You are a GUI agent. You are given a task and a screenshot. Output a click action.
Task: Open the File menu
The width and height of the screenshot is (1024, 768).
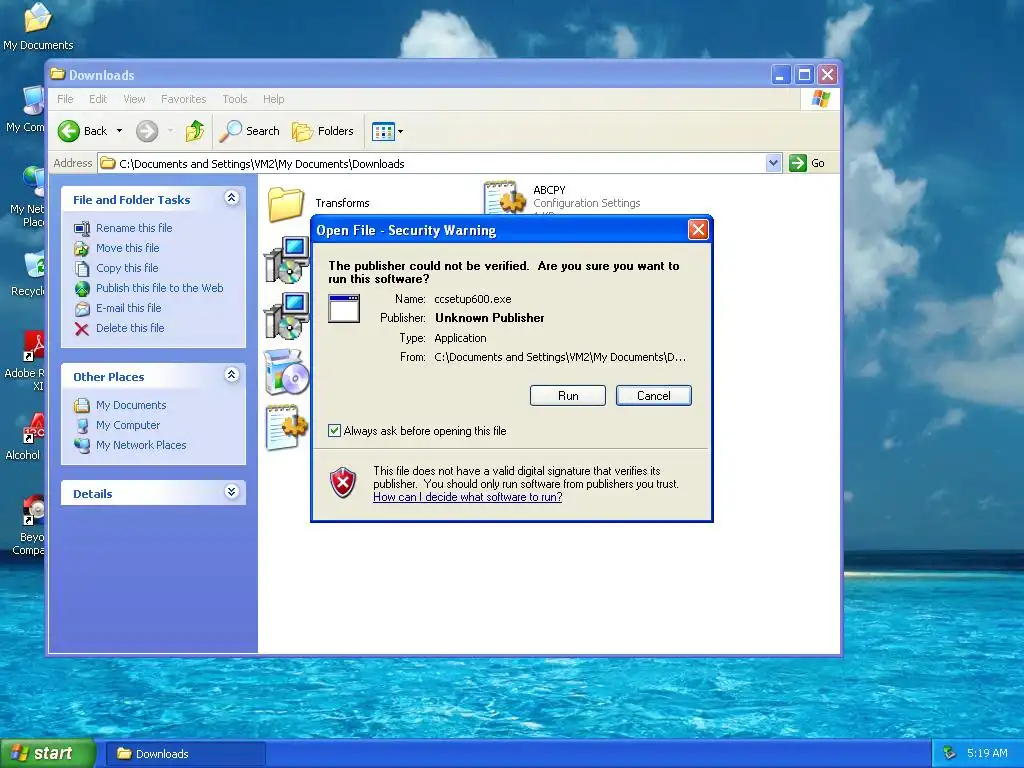pyautogui.click(x=65, y=99)
